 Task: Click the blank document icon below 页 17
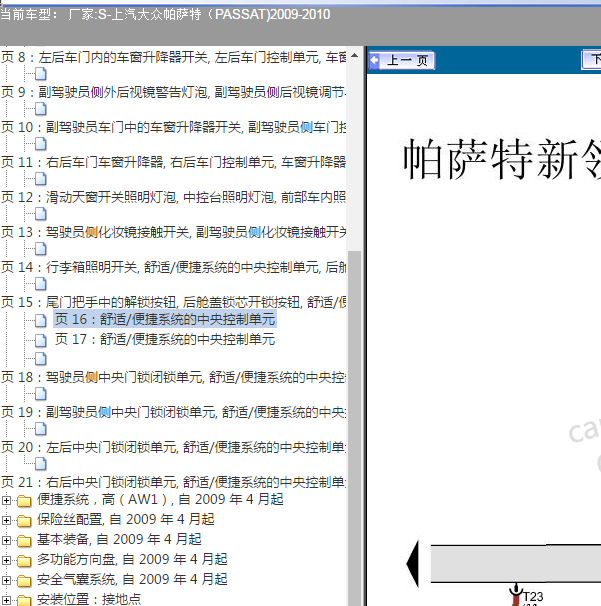[x=41, y=359]
